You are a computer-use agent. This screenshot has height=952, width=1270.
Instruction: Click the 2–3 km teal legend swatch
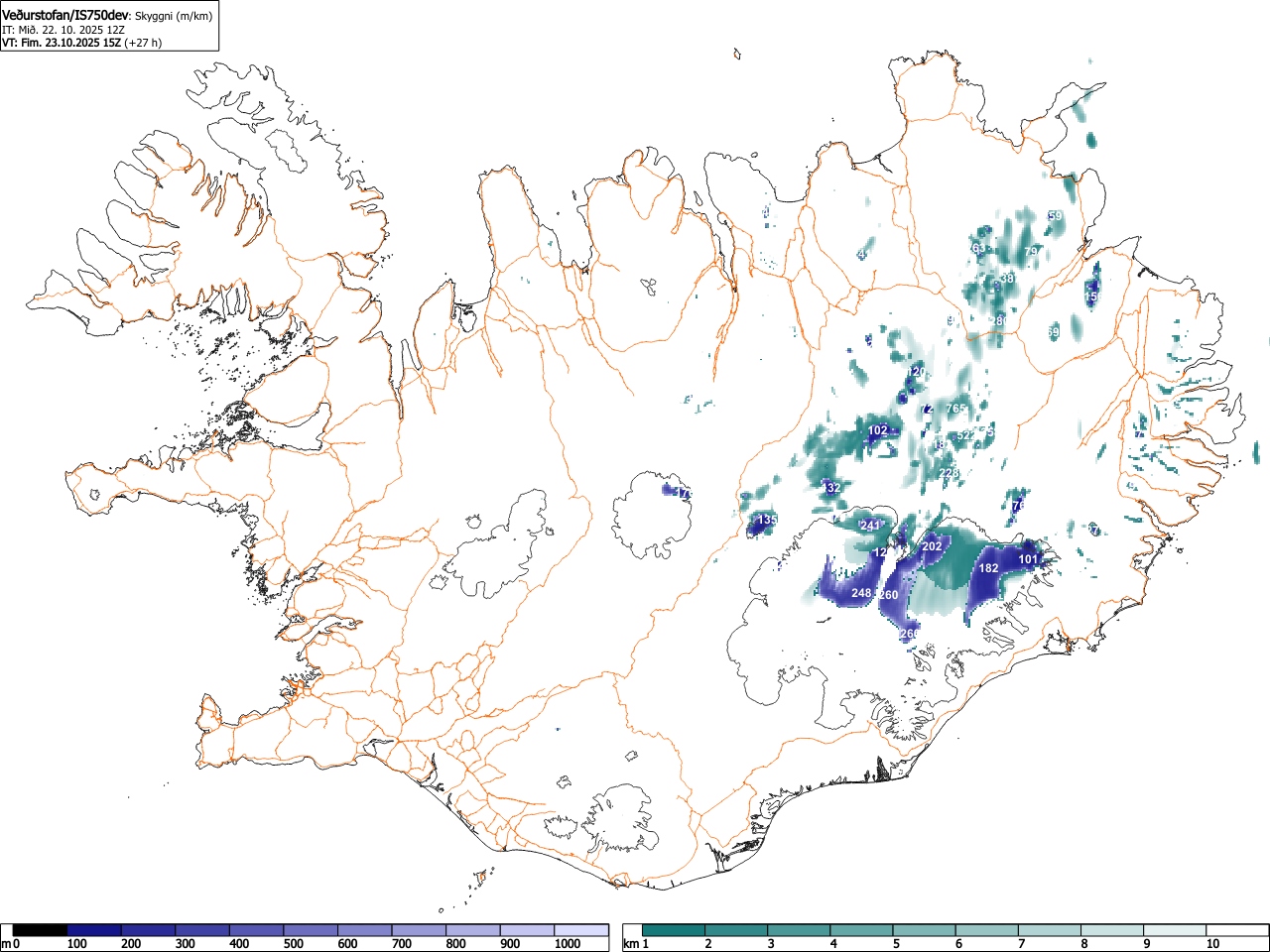[x=736, y=930]
